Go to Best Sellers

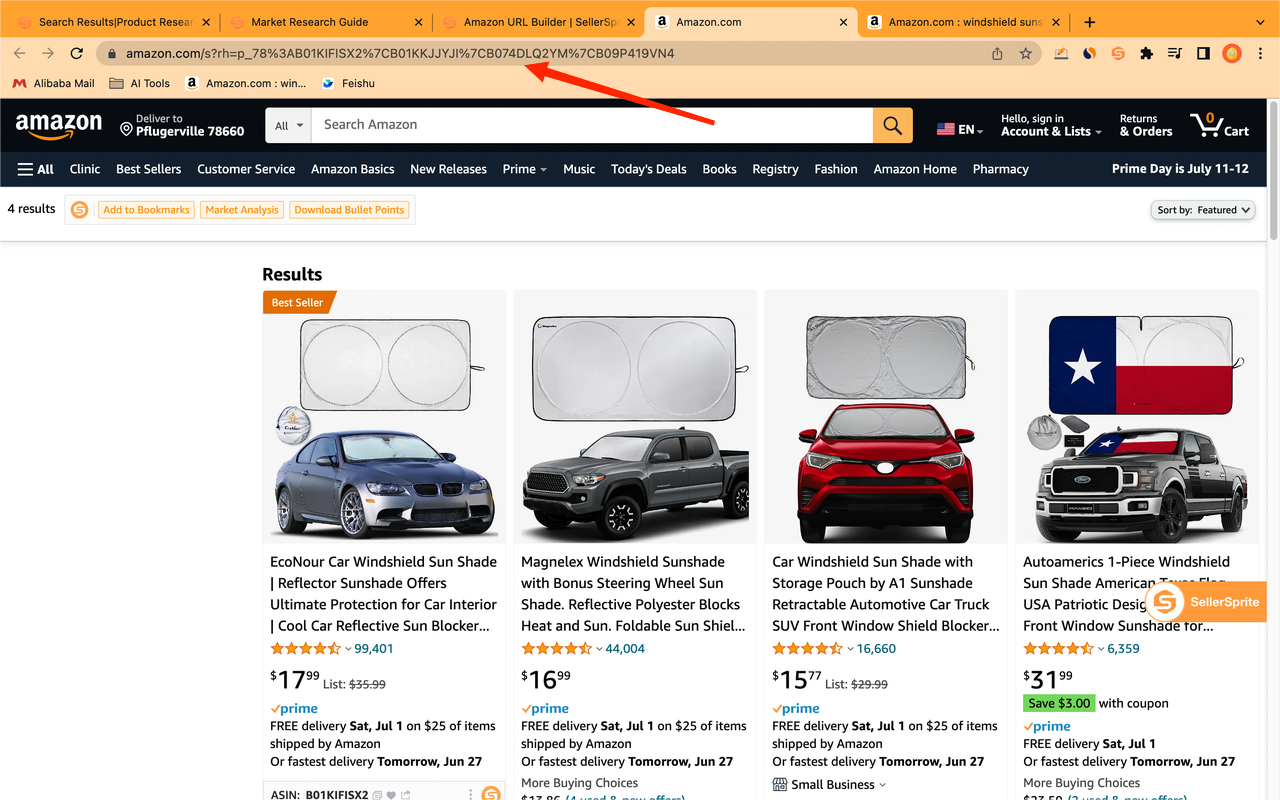tap(148, 169)
